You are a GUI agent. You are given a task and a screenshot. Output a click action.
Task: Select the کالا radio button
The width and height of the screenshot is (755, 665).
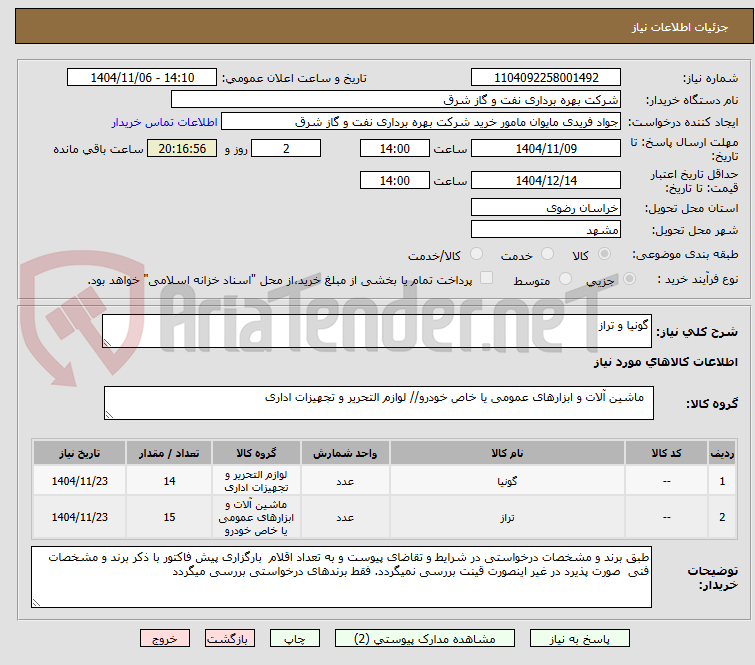pyautogui.click(x=604, y=253)
